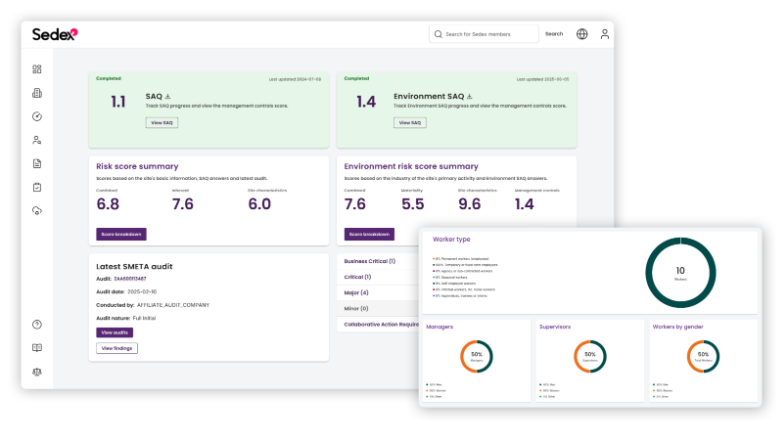Open the gauge risk-score icon in sidebar
Screen dimensions: 780x426
click(x=37, y=116)
